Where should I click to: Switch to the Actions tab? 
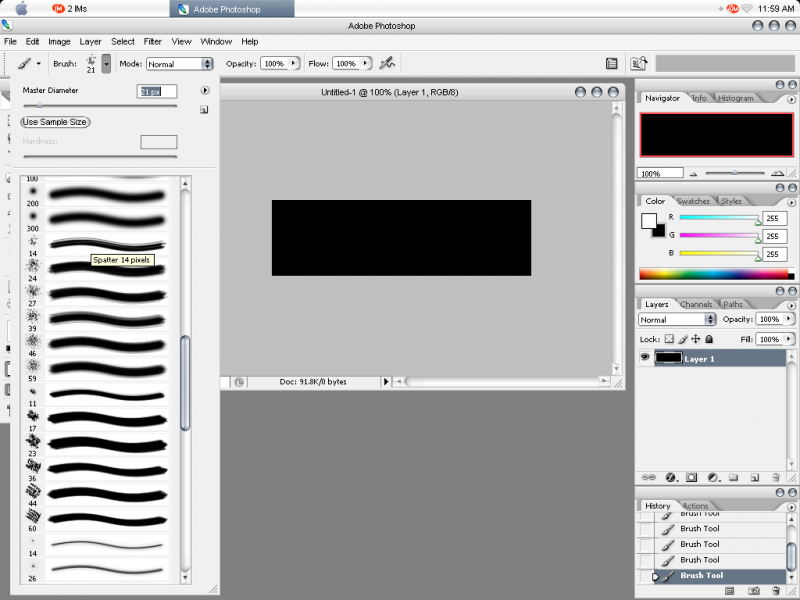(695, 506)
